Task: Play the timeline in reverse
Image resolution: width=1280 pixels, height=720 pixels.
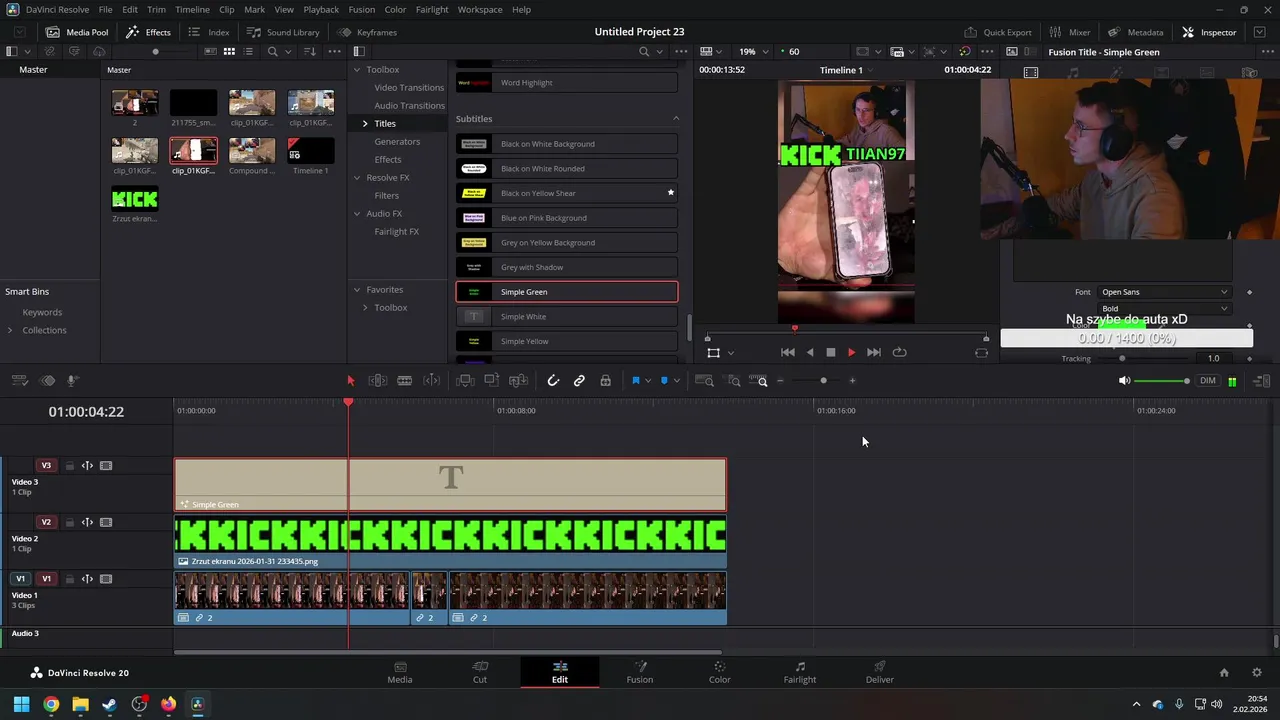Action: click(x=810, y=352)
